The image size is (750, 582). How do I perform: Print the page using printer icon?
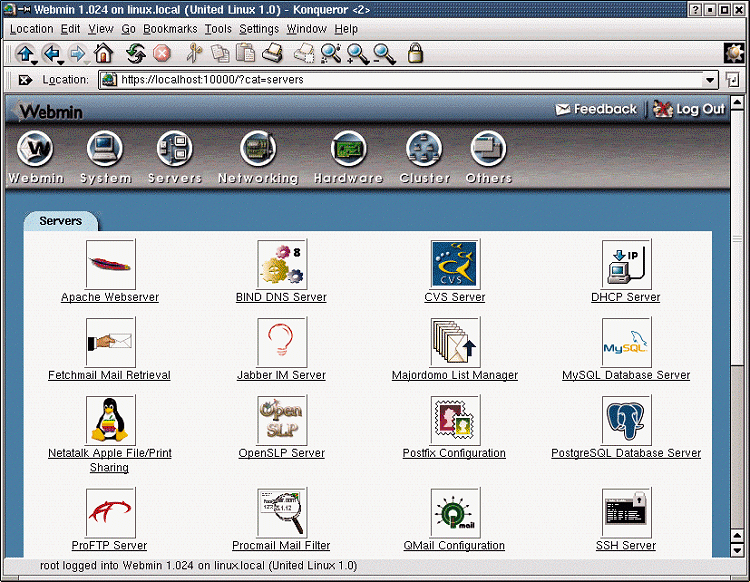coord(273,53)
